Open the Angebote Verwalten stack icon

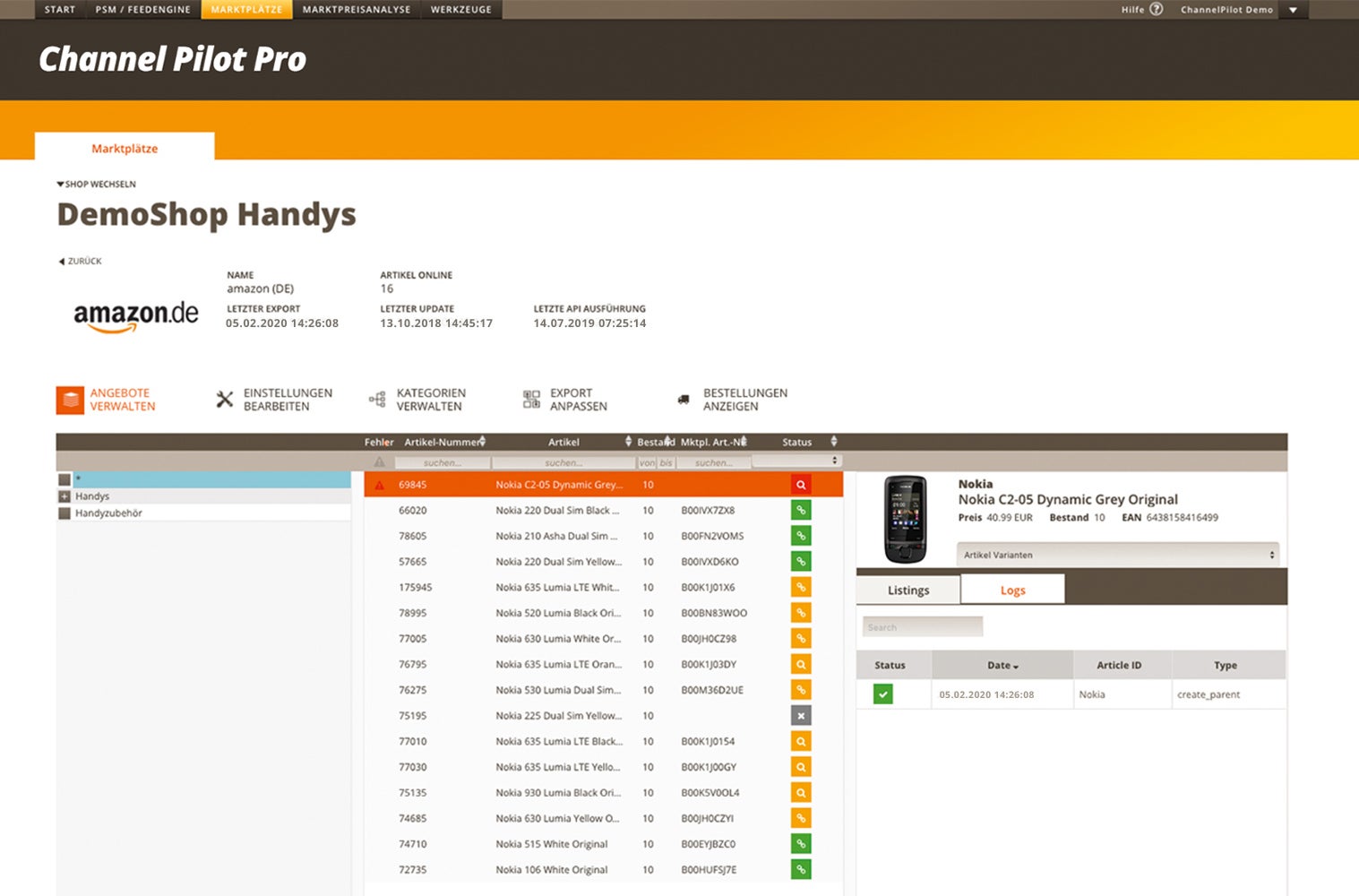pyautogui.click(x=70, y=400)
